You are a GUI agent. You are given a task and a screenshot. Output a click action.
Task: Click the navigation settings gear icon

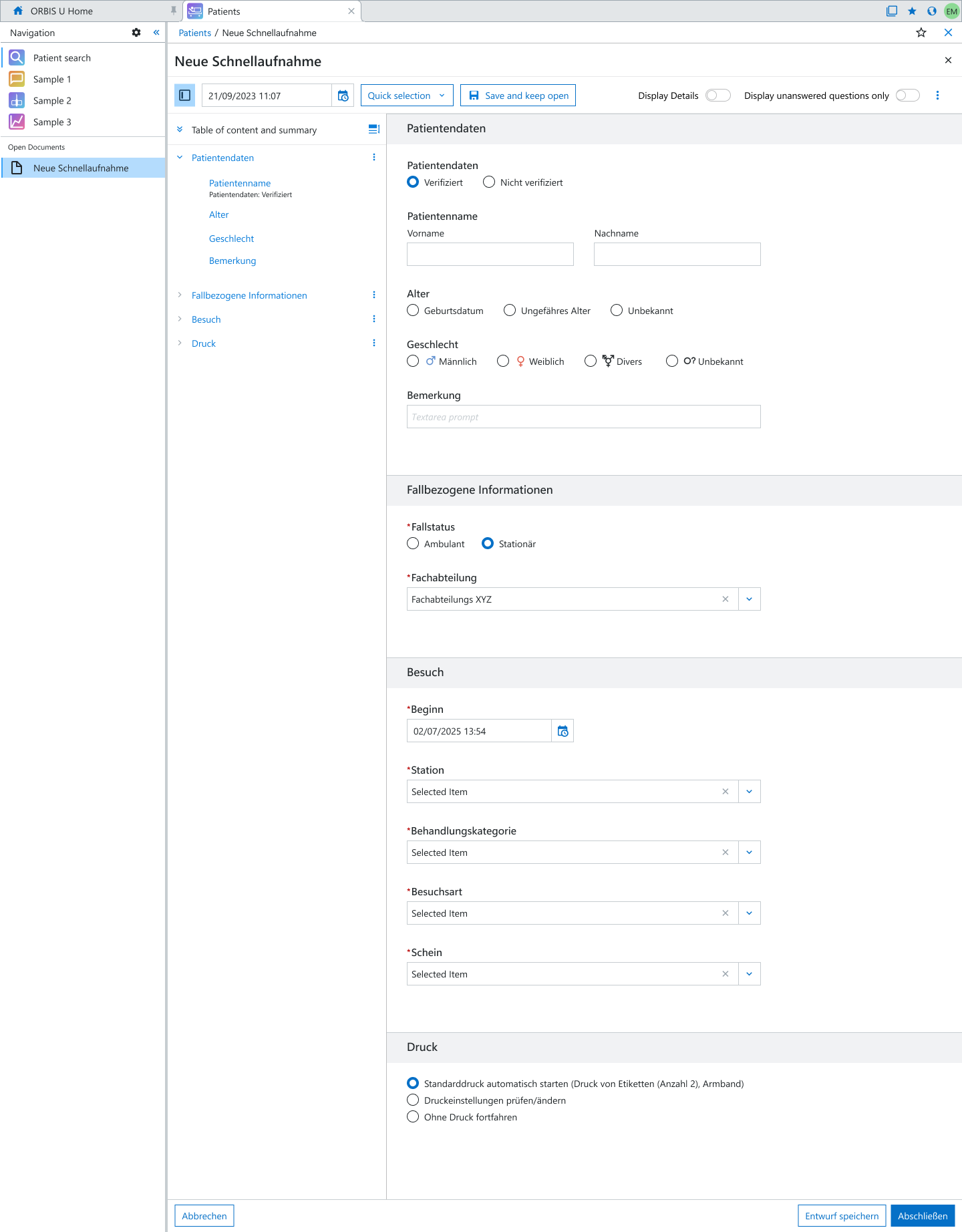point(136,33)
